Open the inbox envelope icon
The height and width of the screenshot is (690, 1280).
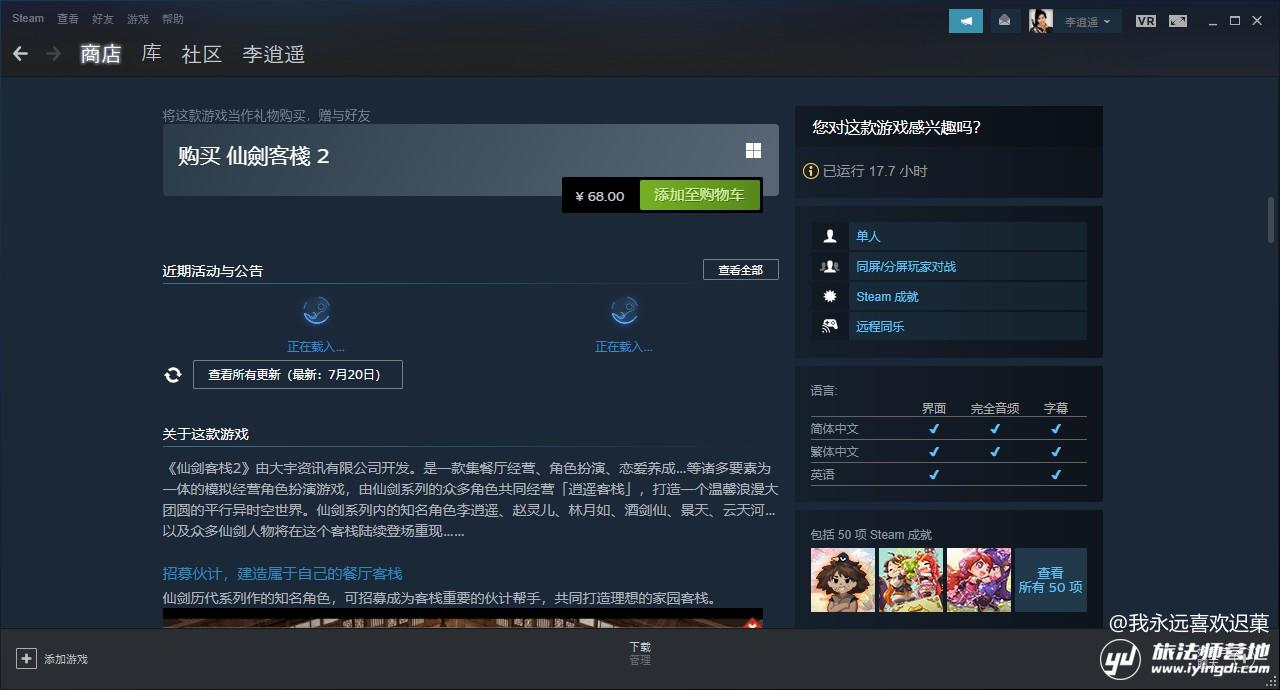point(1005,21)
